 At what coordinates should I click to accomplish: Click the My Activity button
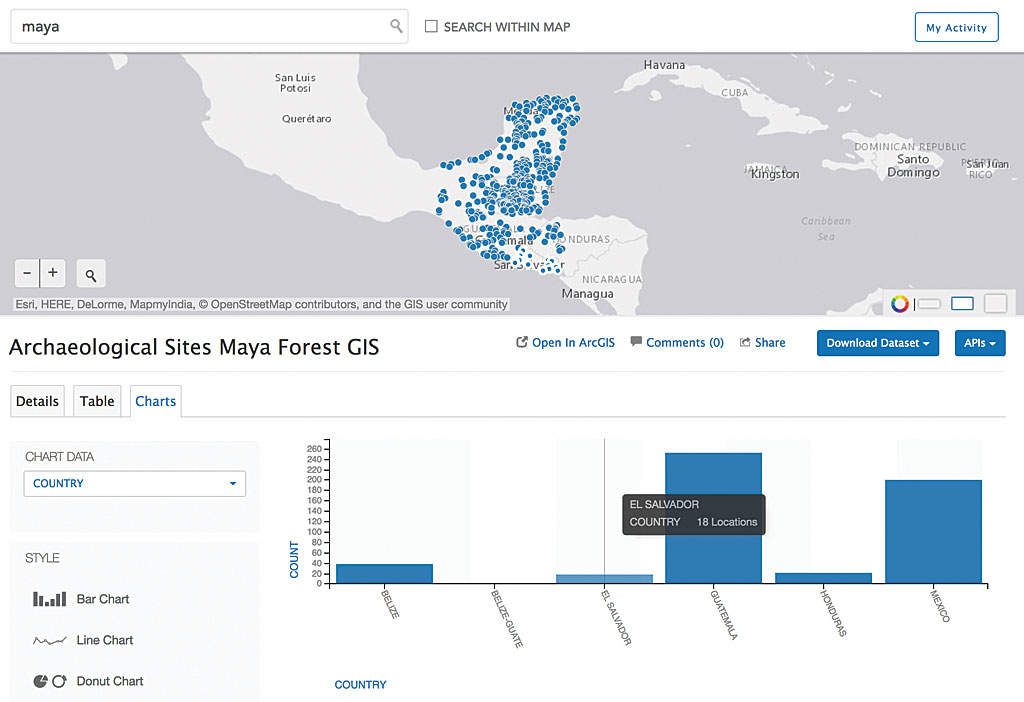click(x=956, y=28)
